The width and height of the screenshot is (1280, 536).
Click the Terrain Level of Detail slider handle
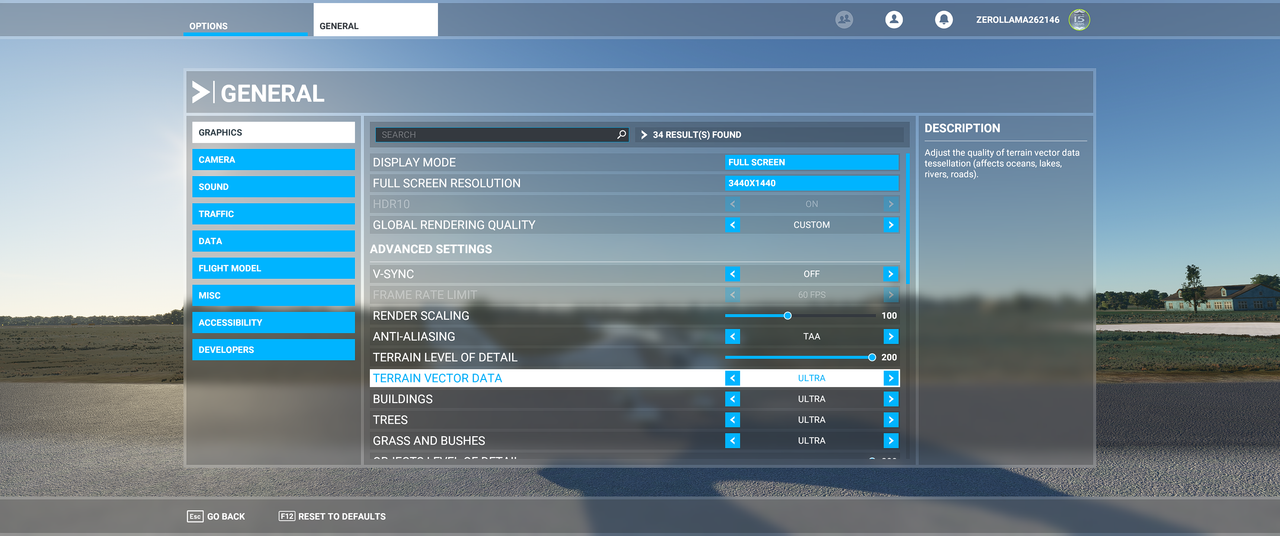click(x=872, y=357)
